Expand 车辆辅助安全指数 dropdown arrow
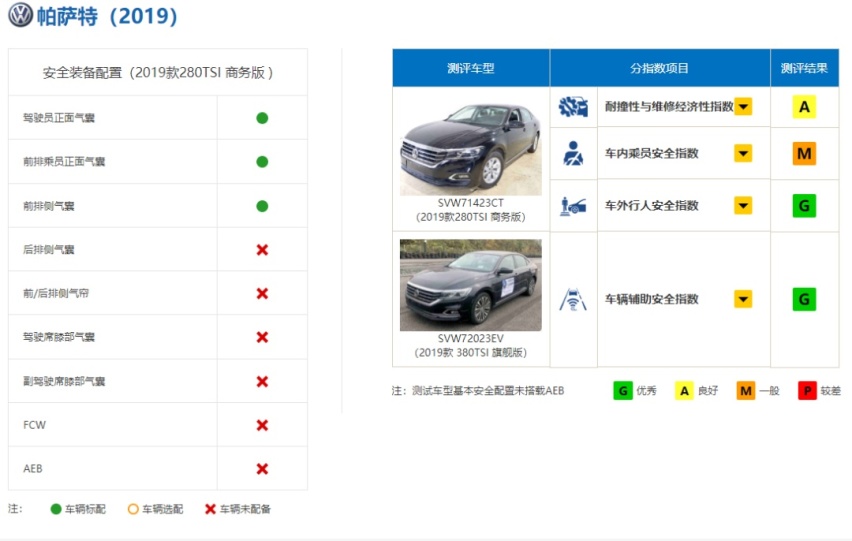Screen dimensions: 852x541 [x=743, y=299]
